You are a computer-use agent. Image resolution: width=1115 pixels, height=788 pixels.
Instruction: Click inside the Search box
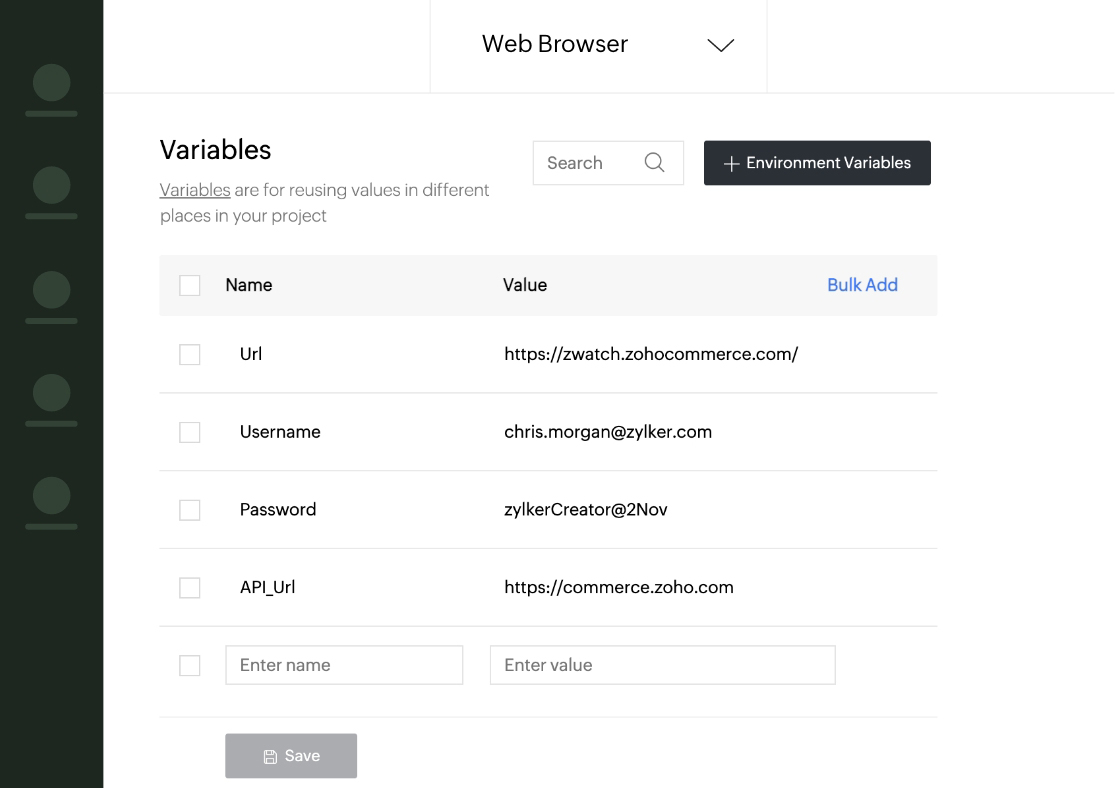(590, 162)
